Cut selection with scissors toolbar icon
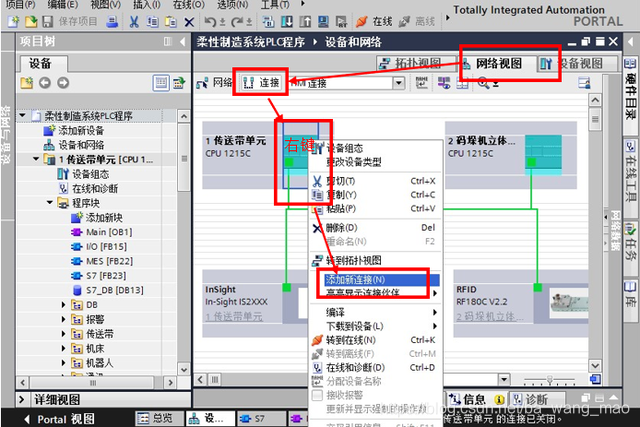 pos(134,22)
